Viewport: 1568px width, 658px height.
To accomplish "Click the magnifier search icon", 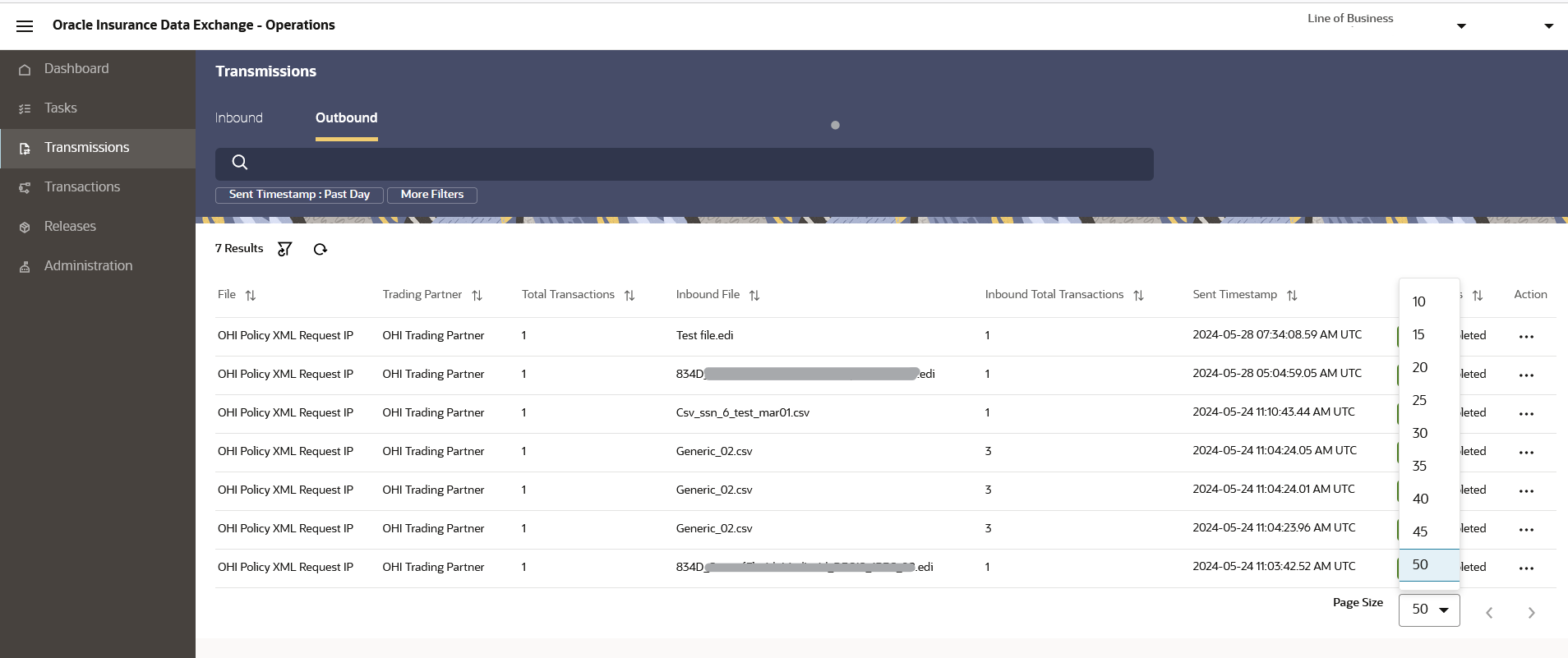I will pyautogui.click(x=240, y=163).
